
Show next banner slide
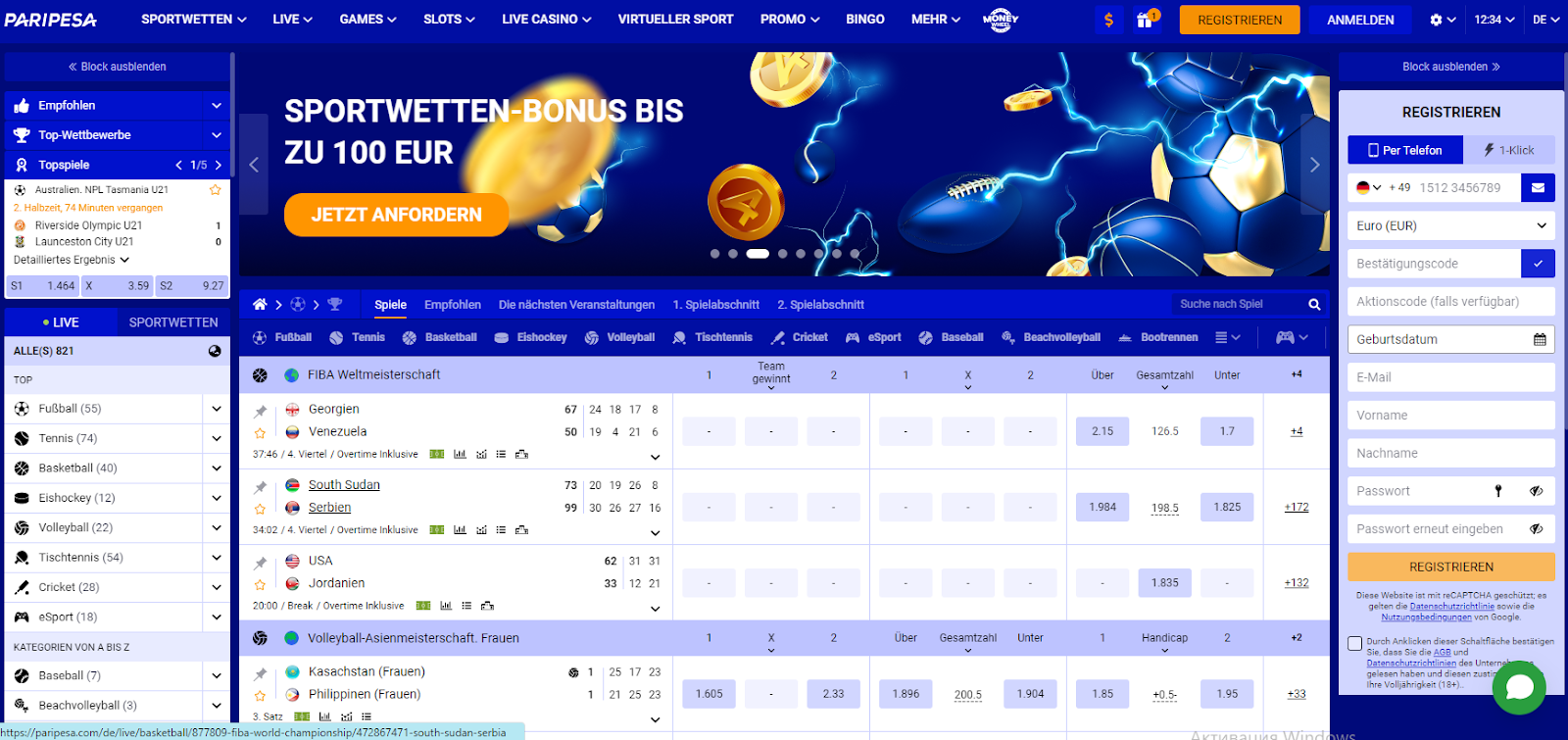1315,165
